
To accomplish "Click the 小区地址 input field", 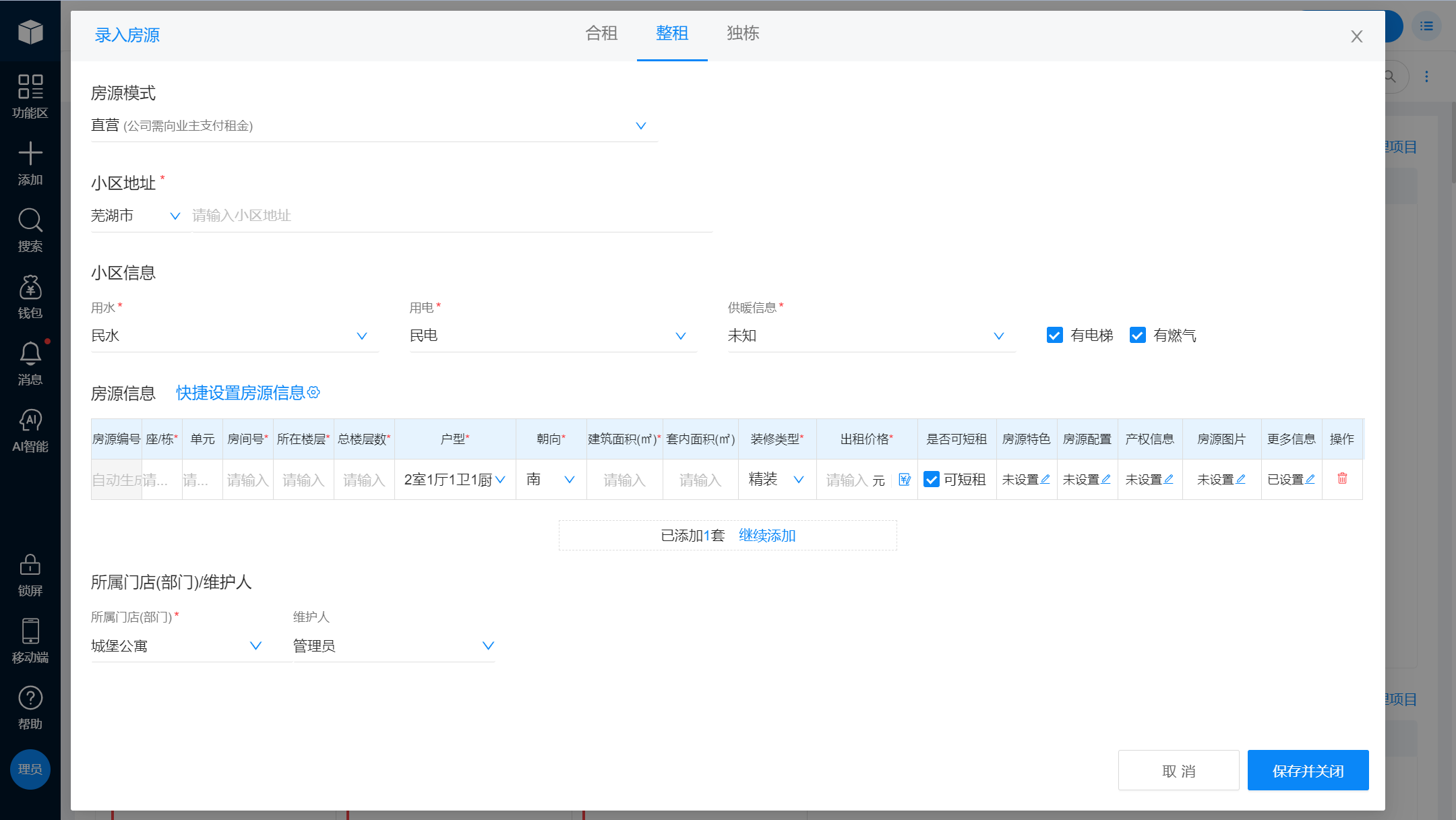I will click(x=452, y=216).
